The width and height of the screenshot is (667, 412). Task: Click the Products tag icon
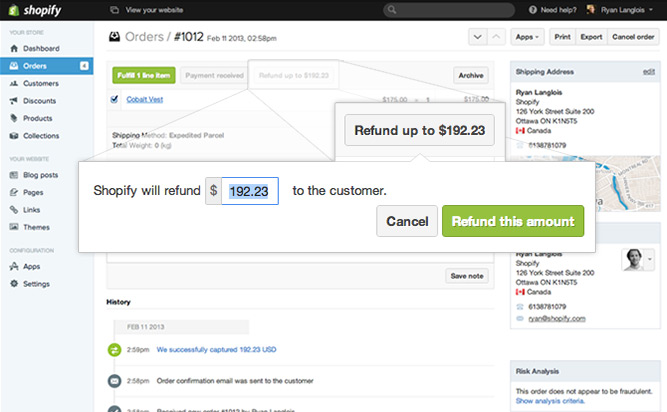(14, 118)
